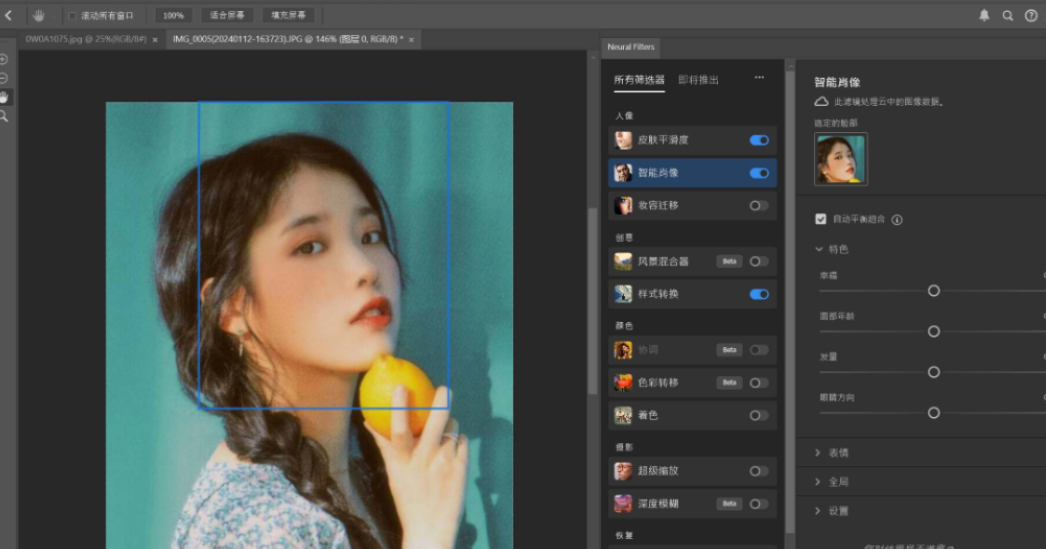Viewport: 1046px width, 549px height.
Task: Click the 发量 slider handle
Action: pyautogui.click(x=934, y=372)
